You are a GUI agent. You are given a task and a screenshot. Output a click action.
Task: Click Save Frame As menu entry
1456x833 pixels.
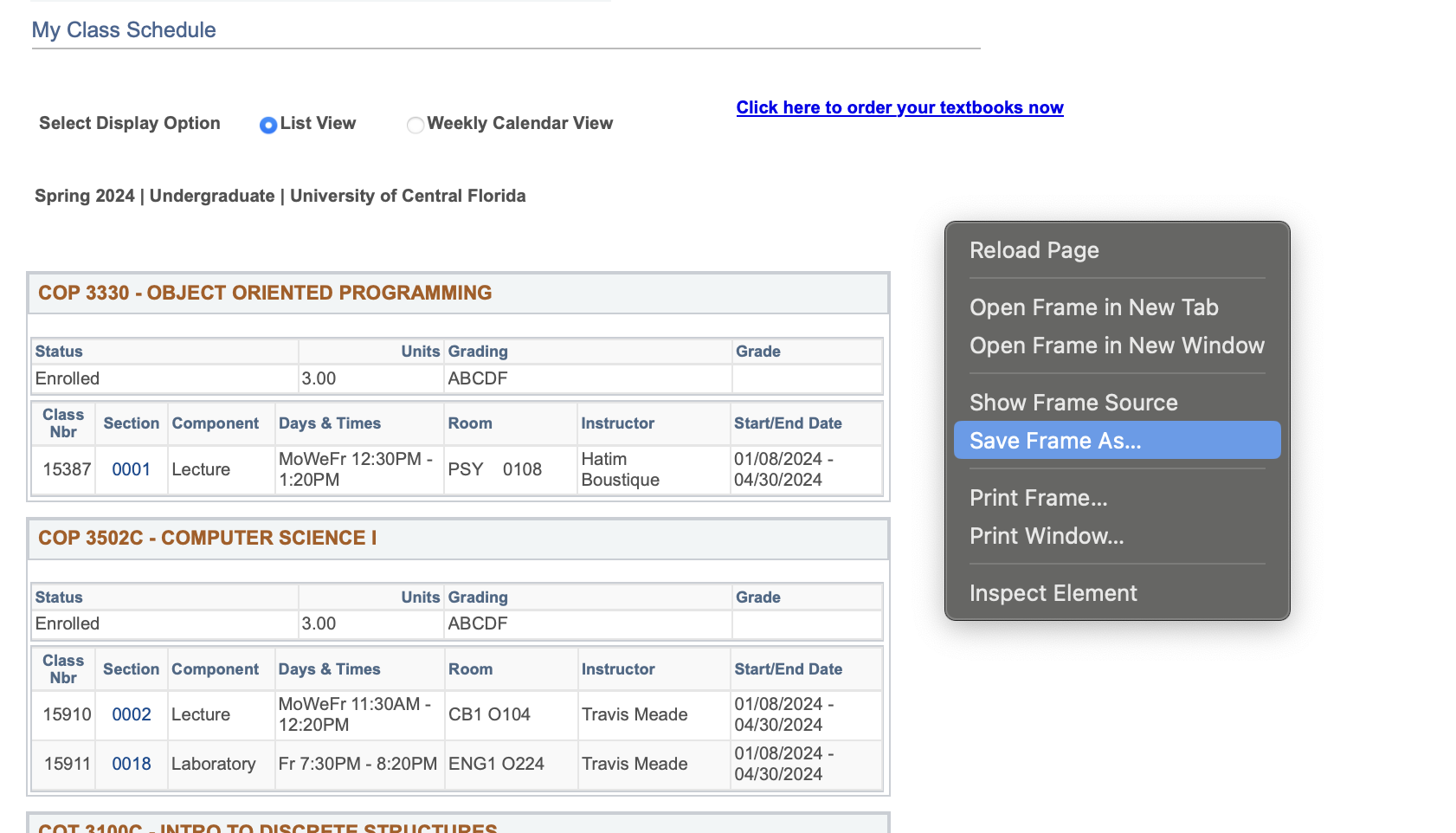coord(1054,441)
